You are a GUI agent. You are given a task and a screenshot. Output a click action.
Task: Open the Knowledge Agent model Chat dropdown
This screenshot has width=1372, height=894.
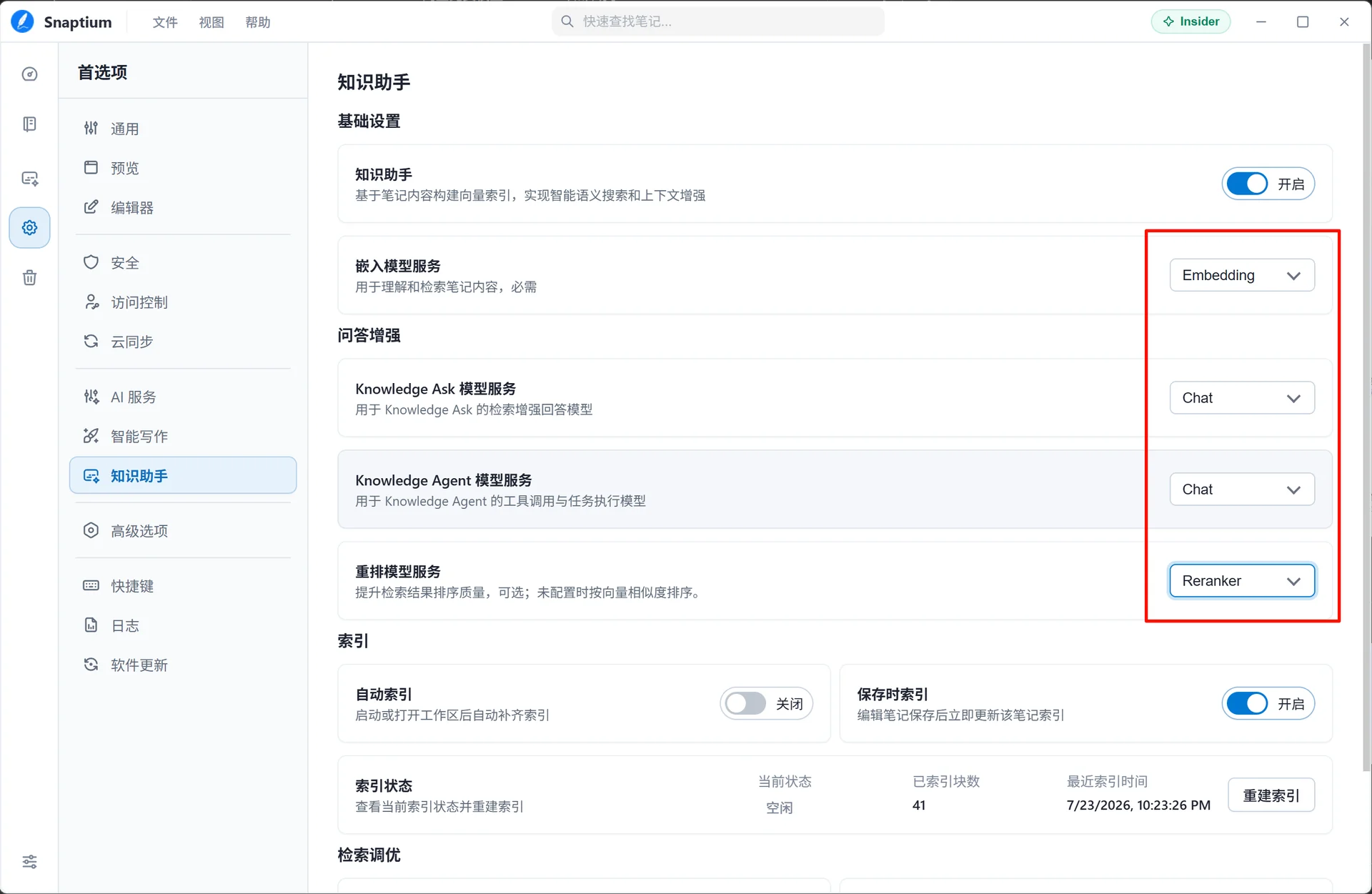[1242, 490]
